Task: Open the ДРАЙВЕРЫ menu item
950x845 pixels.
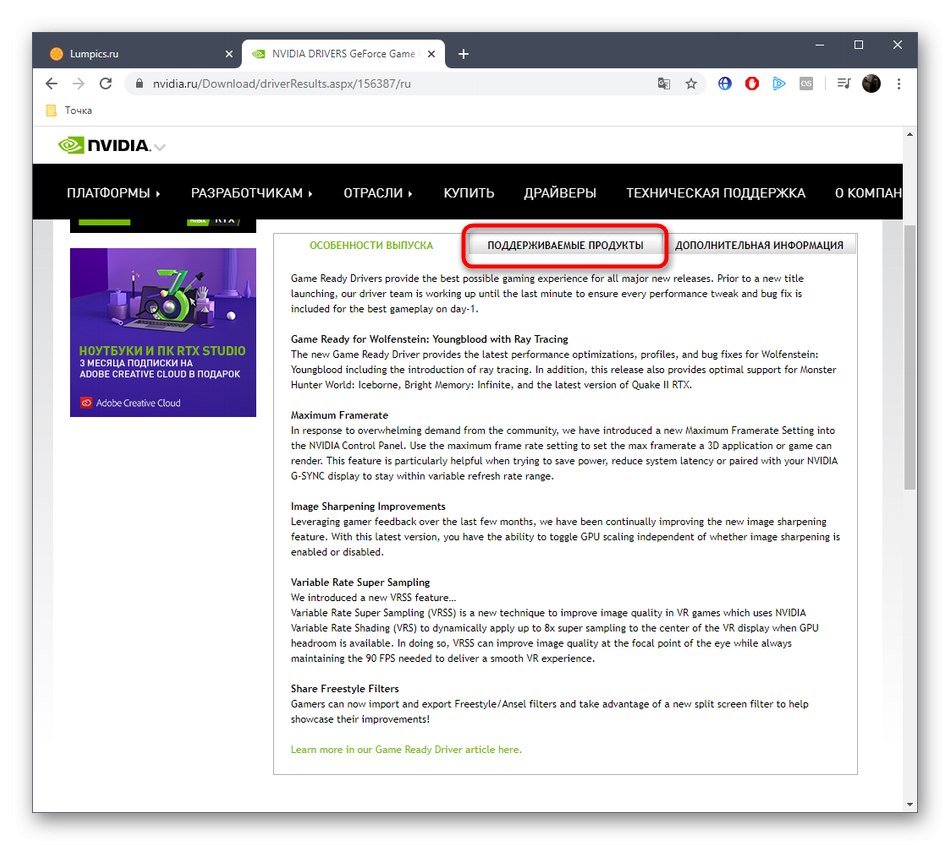Action: click(560, 193)
